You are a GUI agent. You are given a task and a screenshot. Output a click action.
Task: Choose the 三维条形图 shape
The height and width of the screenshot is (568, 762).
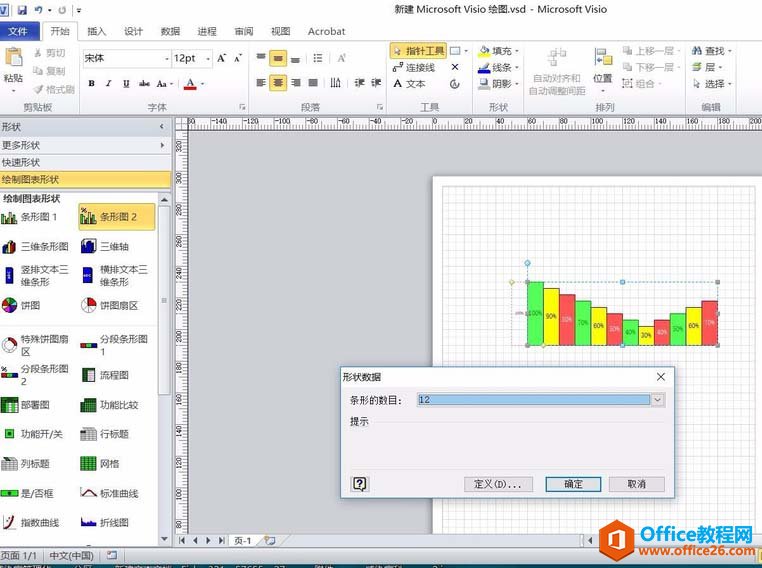point(36,246)
